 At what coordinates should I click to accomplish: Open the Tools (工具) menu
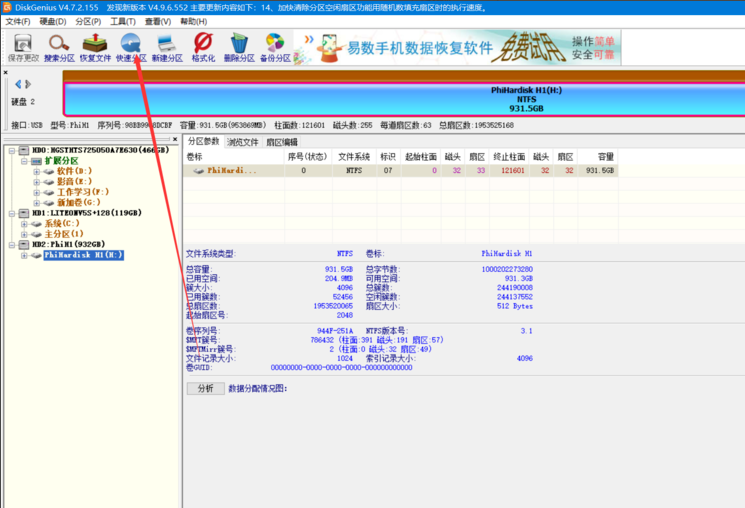coord(123,21)
